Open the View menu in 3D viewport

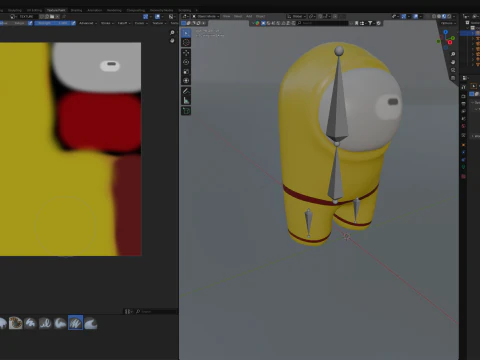coord(226,16)
